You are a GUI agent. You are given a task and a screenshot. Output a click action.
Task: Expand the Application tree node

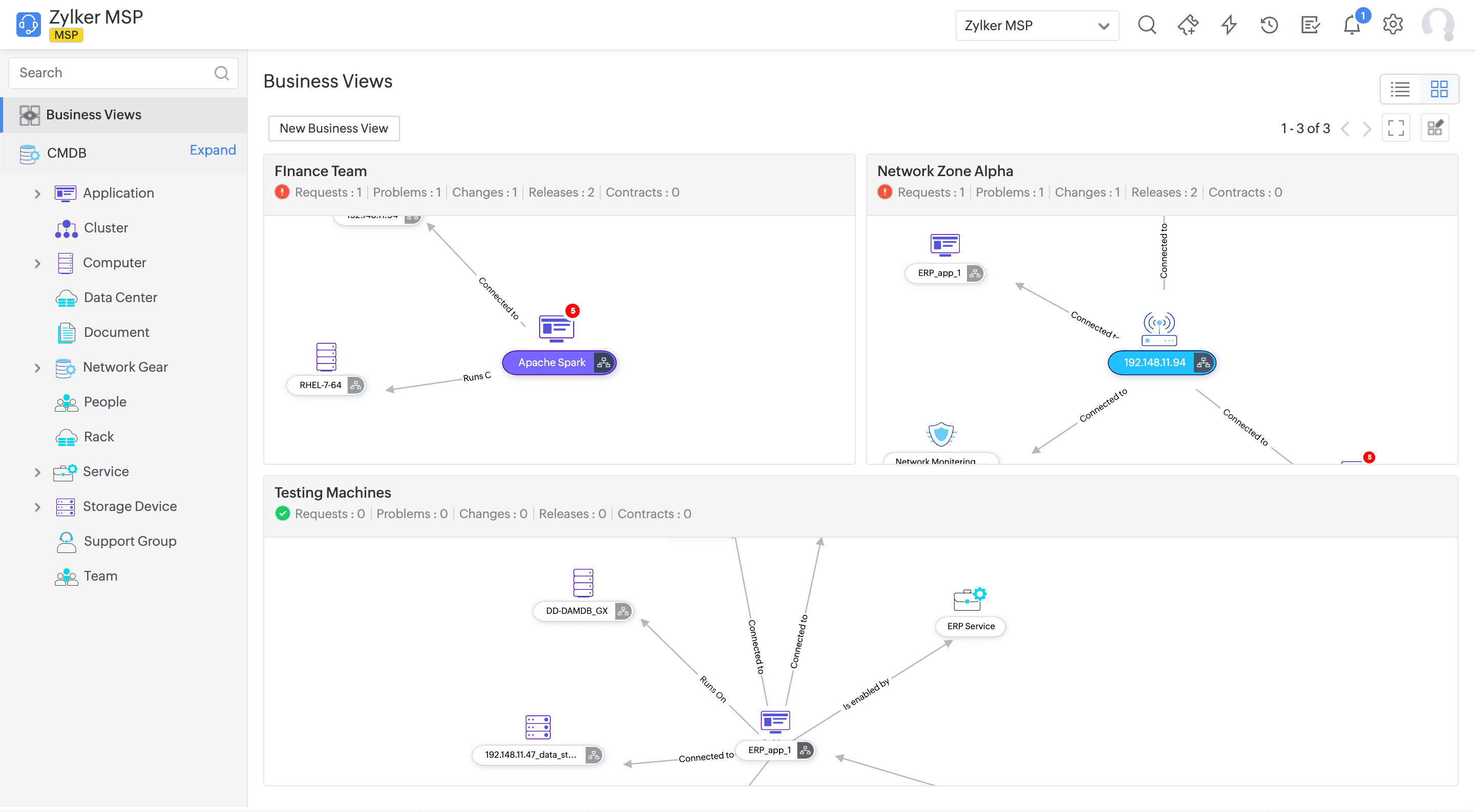(38, 194)
